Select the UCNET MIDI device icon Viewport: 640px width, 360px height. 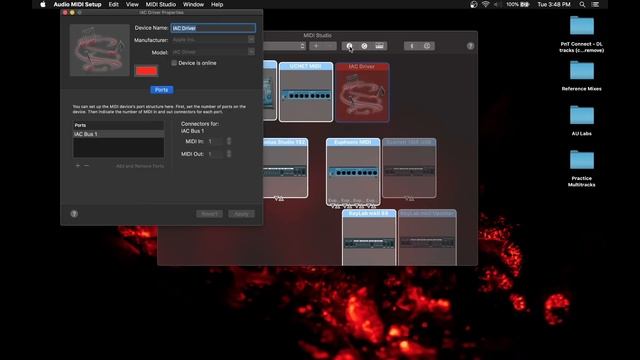[x=306, y=92]
